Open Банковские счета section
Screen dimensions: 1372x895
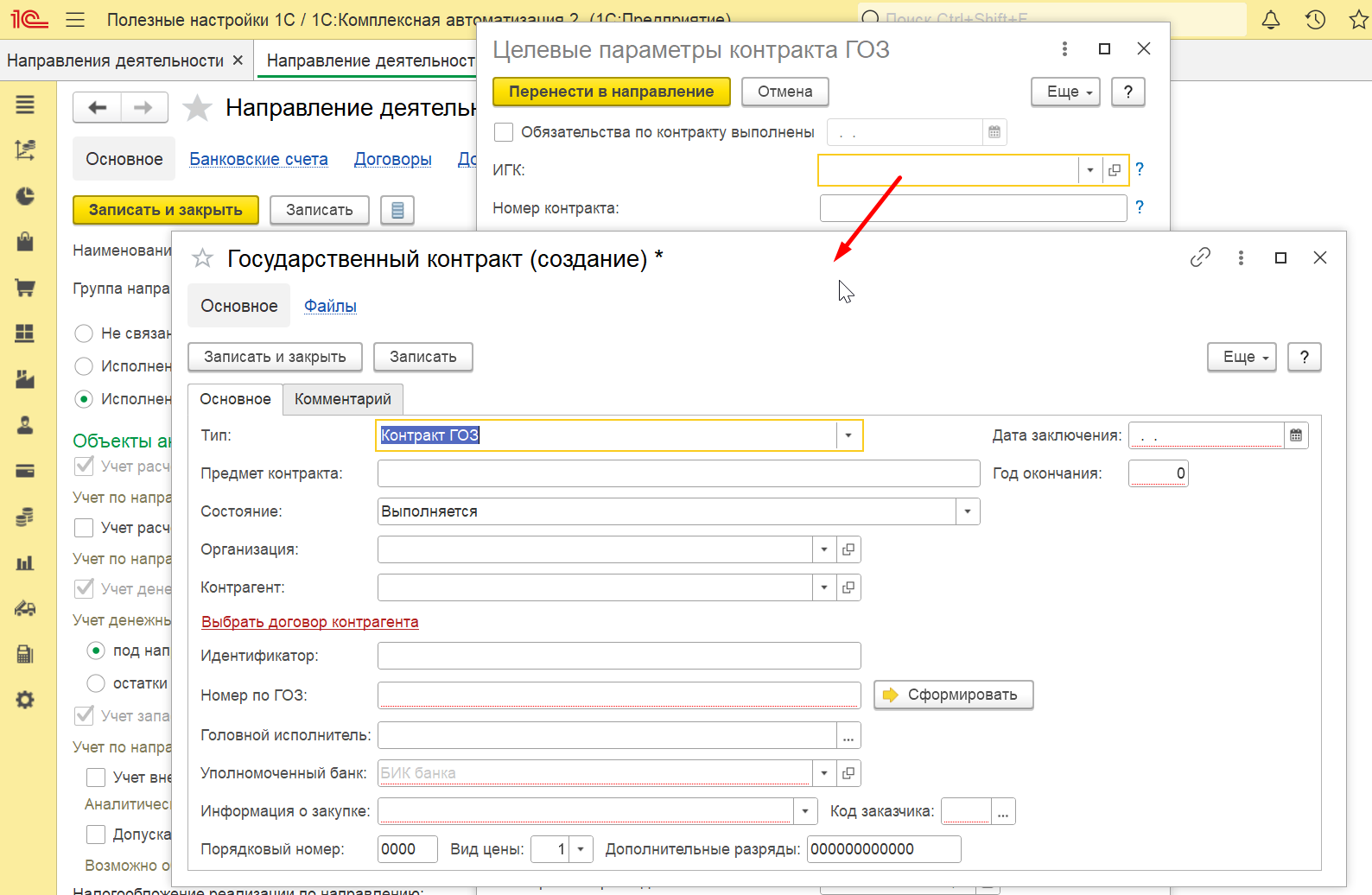[x=258, y=159]
